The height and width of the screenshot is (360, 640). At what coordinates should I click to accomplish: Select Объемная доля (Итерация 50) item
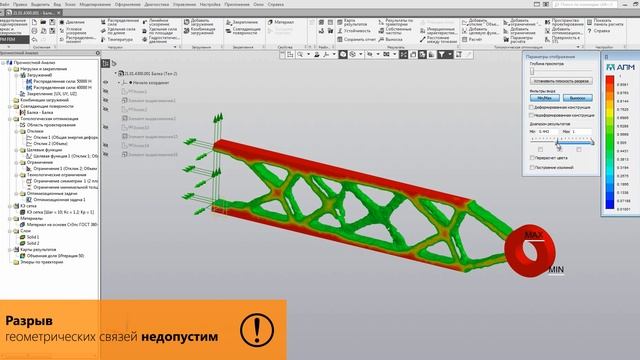click(x=52, y=256)
